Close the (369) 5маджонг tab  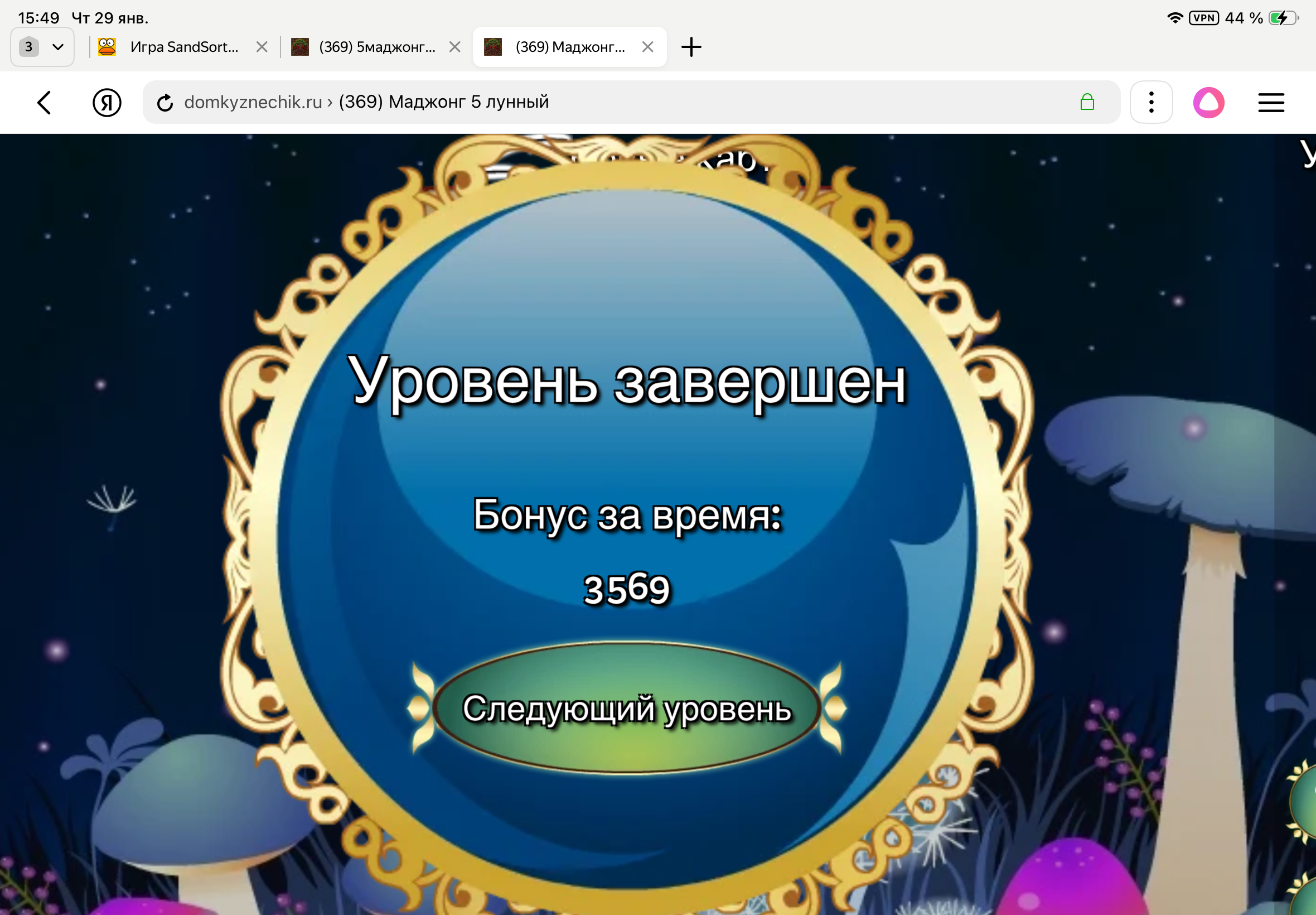coord(455,46)
